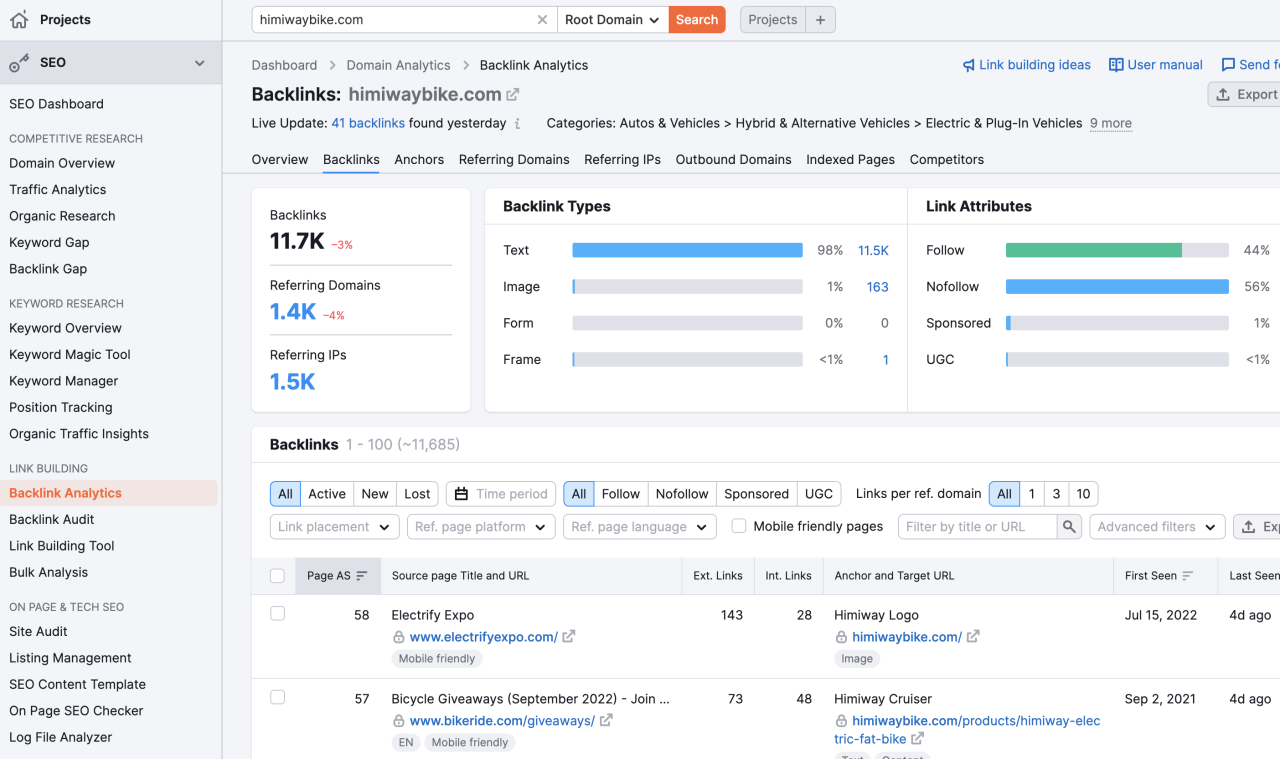Screen dimensions: 1280x759
Task: Switch to the Outbound Domains tab
Action: (733, 160)
